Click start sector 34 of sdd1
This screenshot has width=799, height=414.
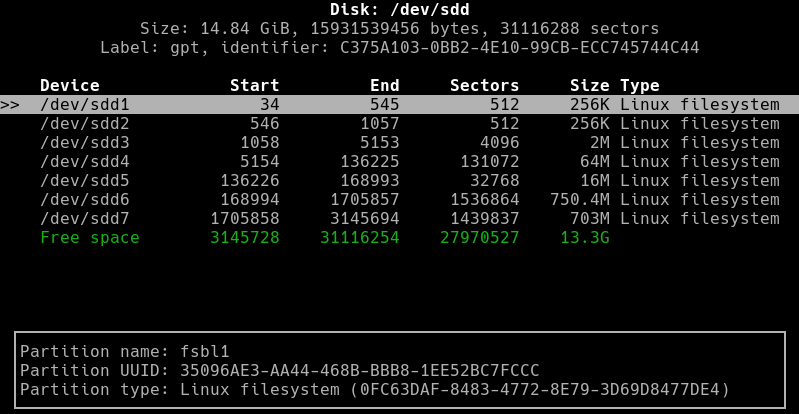(x=270, y=105)
